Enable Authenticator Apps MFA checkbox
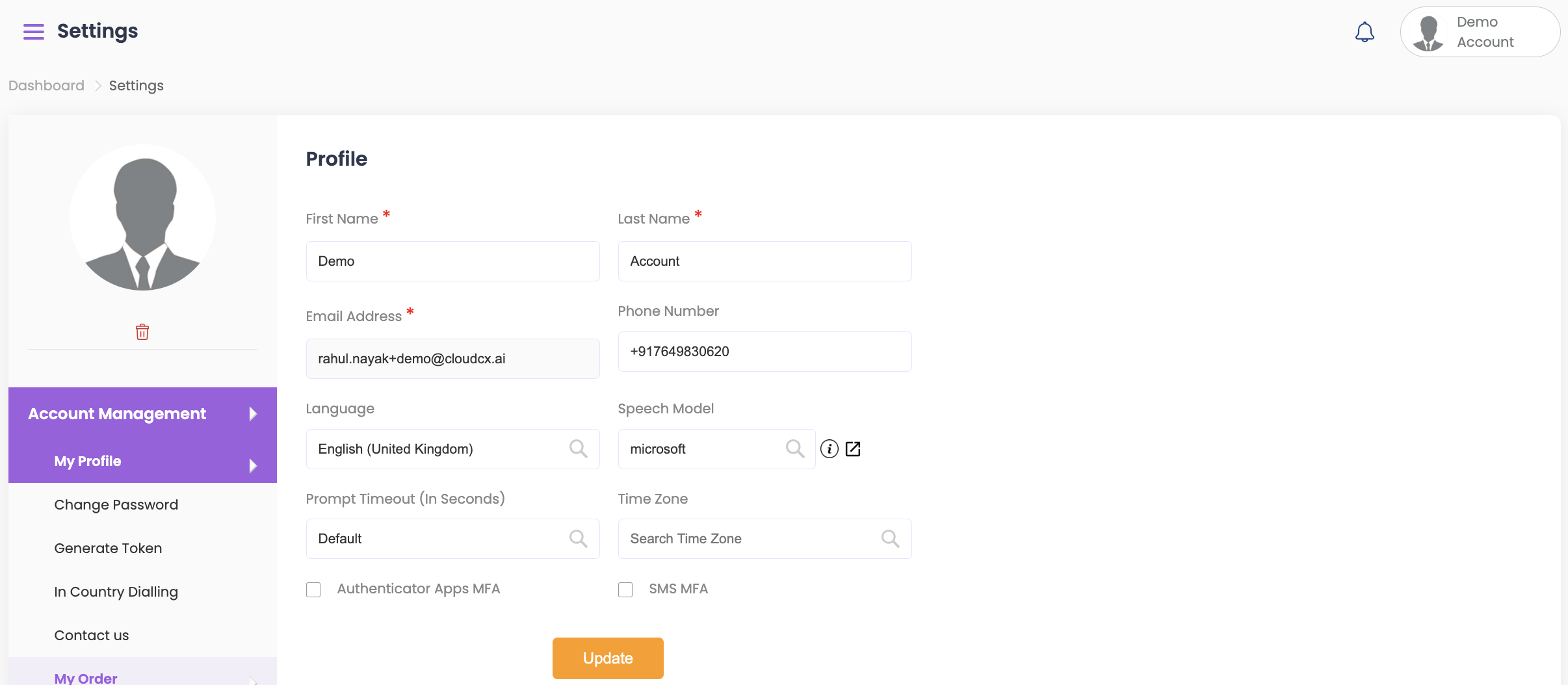 tap(313, 589)
